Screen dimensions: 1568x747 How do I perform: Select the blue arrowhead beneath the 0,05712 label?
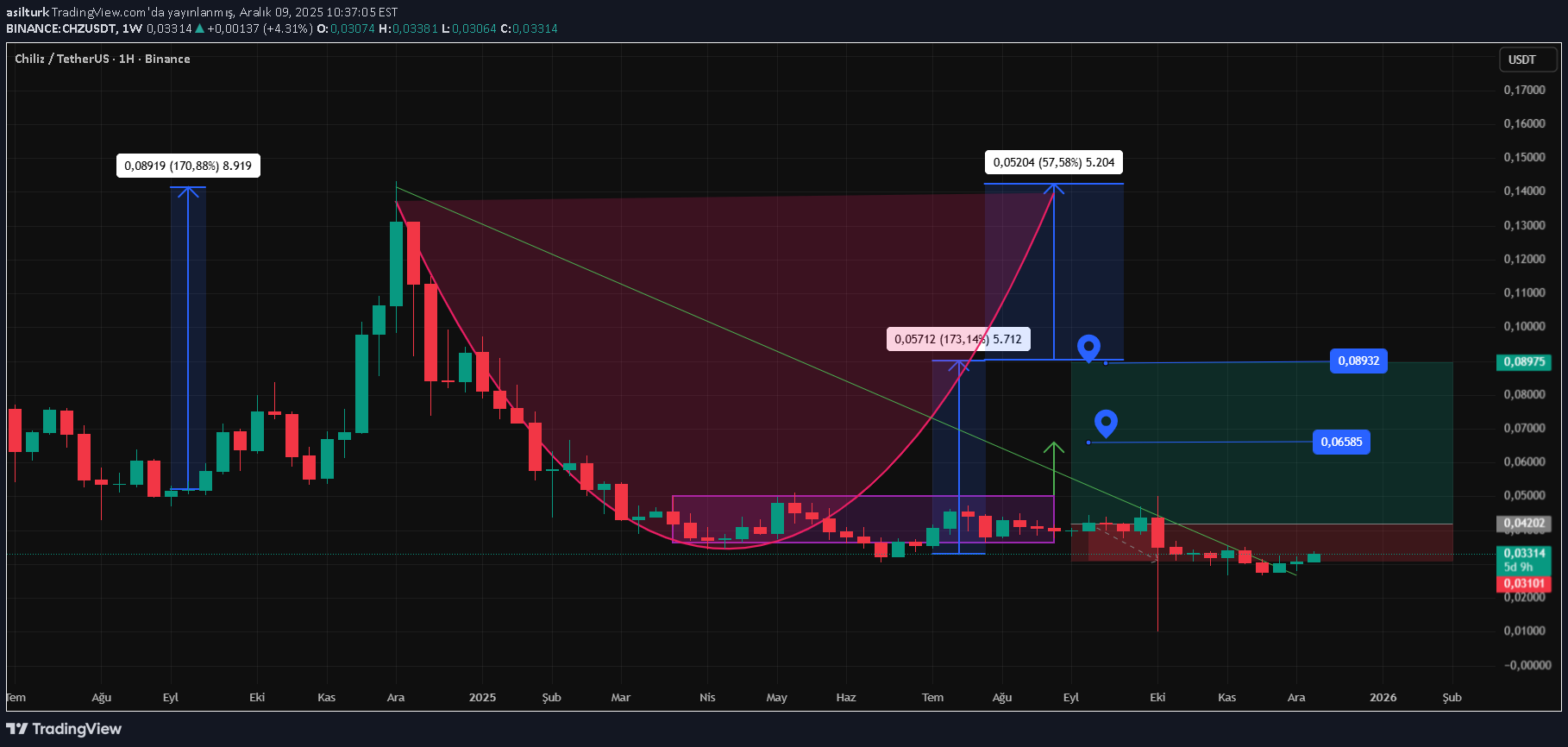click(x=959, y=365)
